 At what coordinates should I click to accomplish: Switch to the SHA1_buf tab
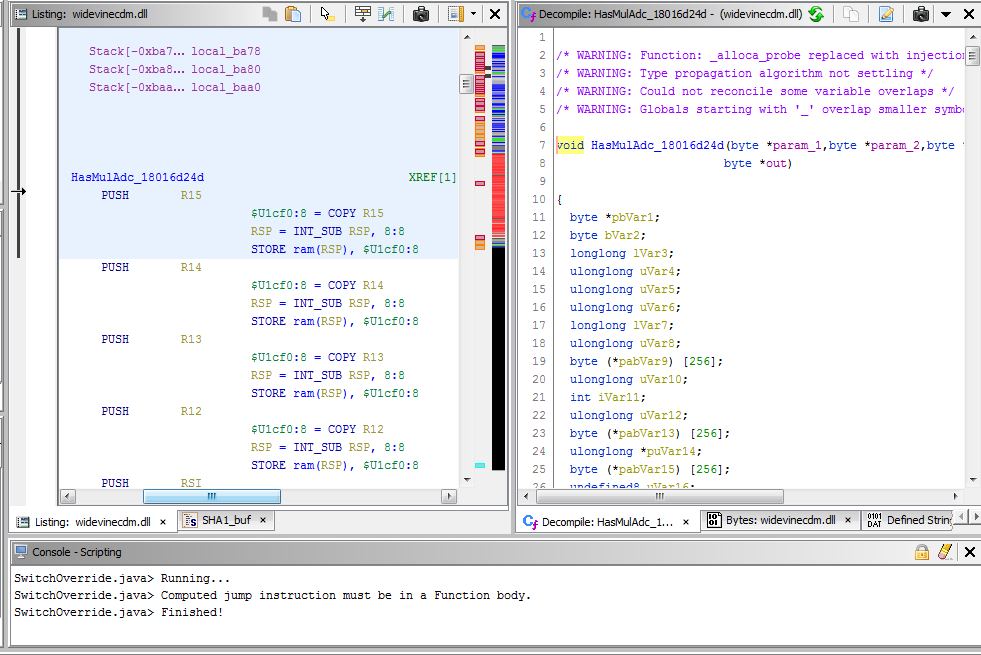pos(225,521)
